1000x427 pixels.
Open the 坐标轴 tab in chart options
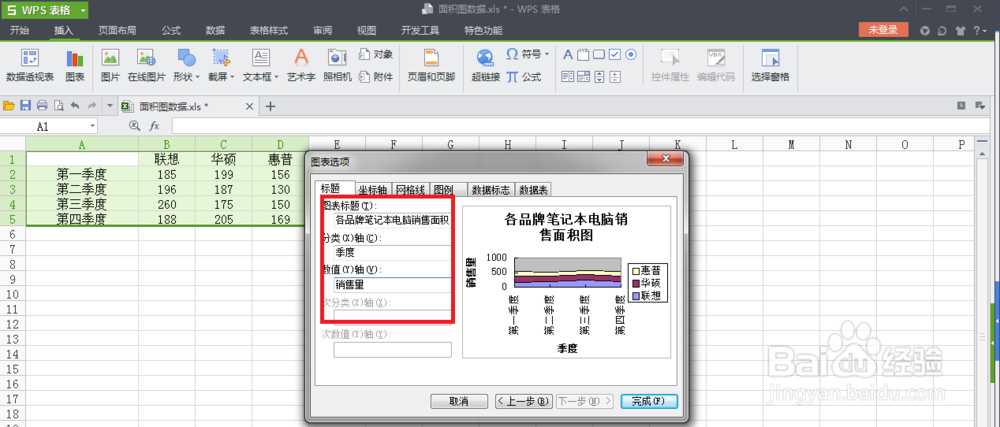(x=373, y=189)
